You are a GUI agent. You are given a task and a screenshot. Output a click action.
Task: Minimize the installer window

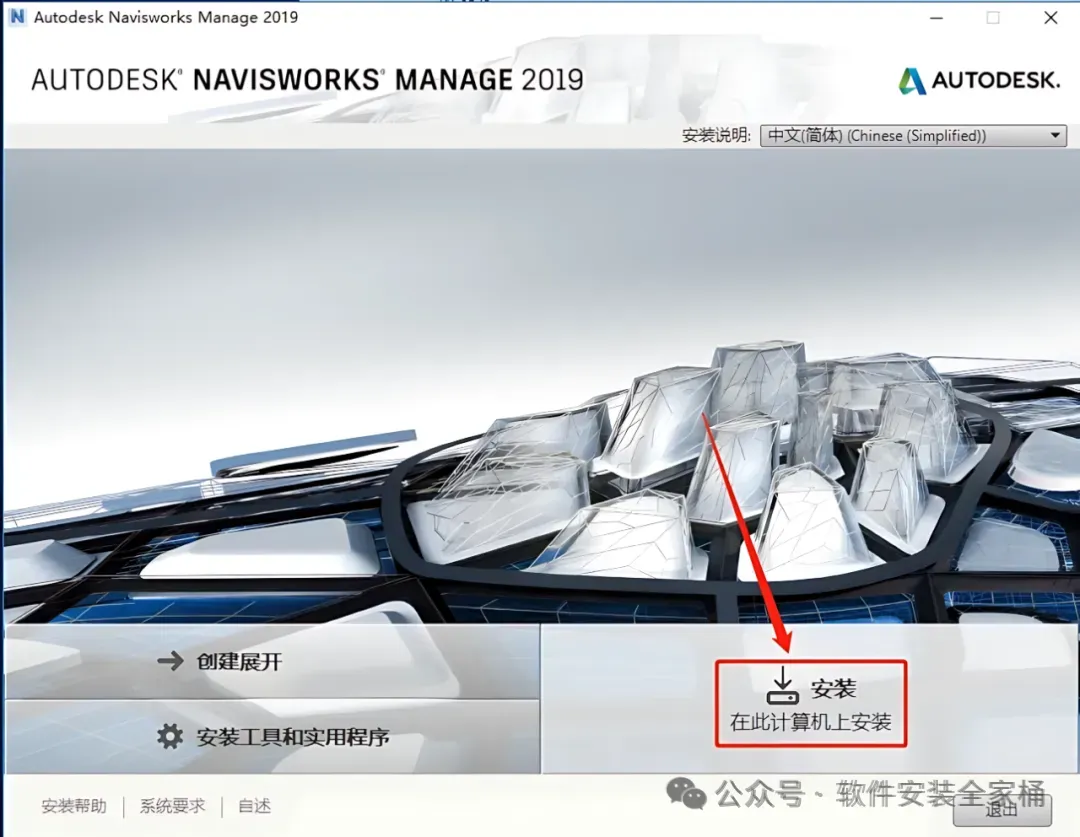click(937, 18)
